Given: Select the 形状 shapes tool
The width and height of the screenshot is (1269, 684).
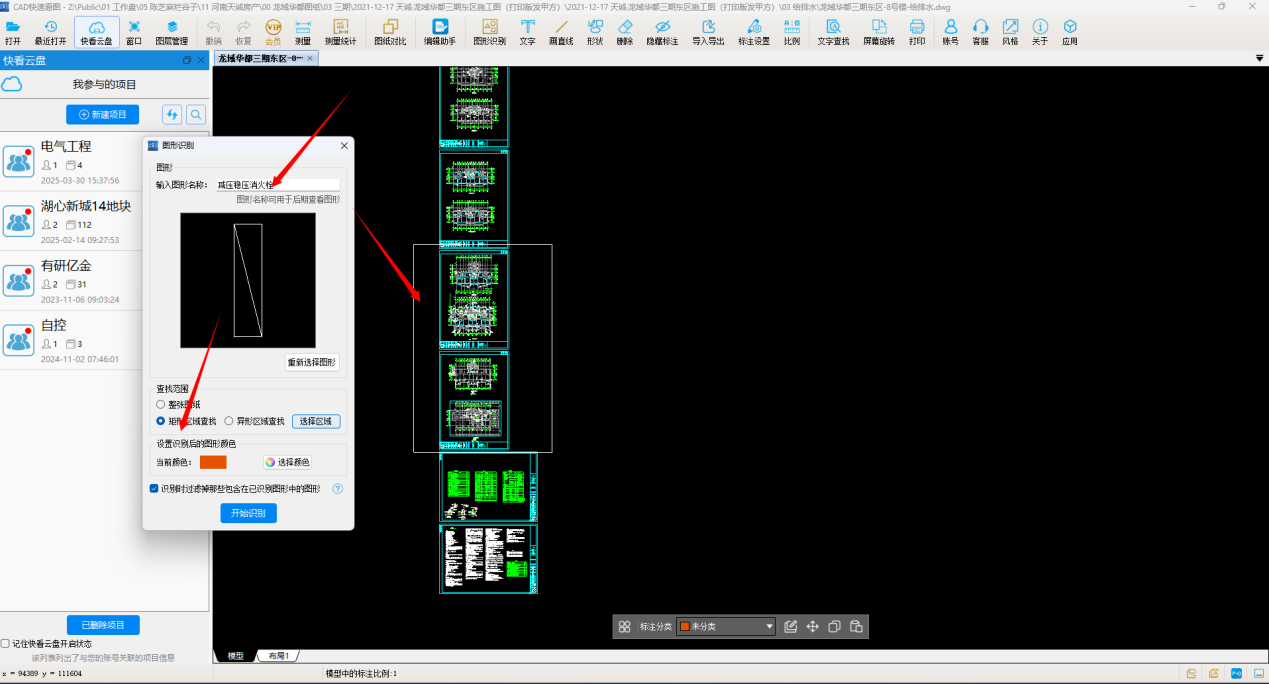Looking at the screenshot, I should 595,32.
